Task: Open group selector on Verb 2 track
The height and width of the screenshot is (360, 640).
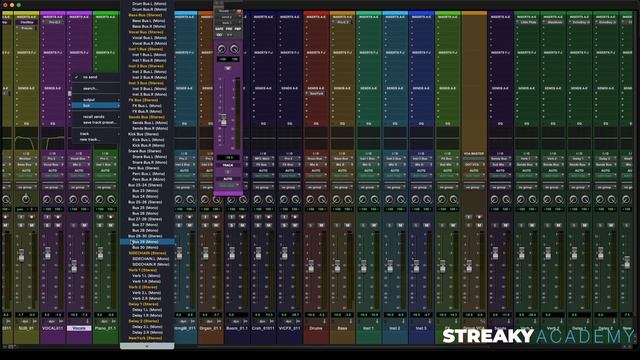Action: (x=553, y=187)
